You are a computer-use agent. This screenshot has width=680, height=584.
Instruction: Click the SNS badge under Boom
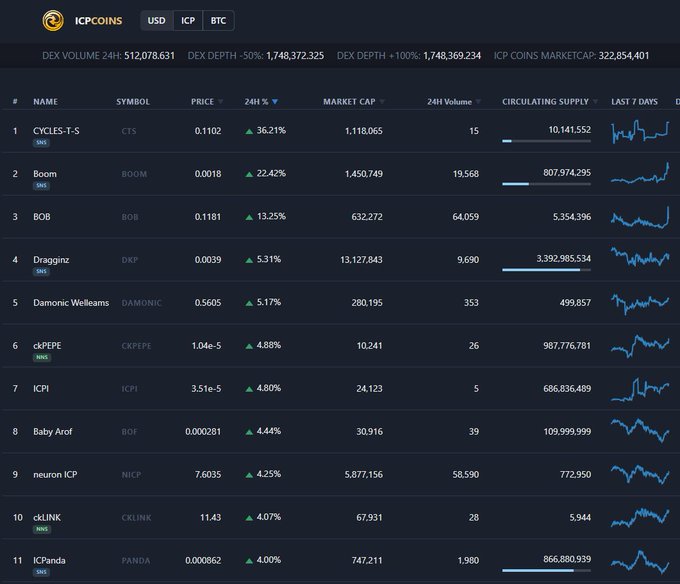(x=41, y=186)
